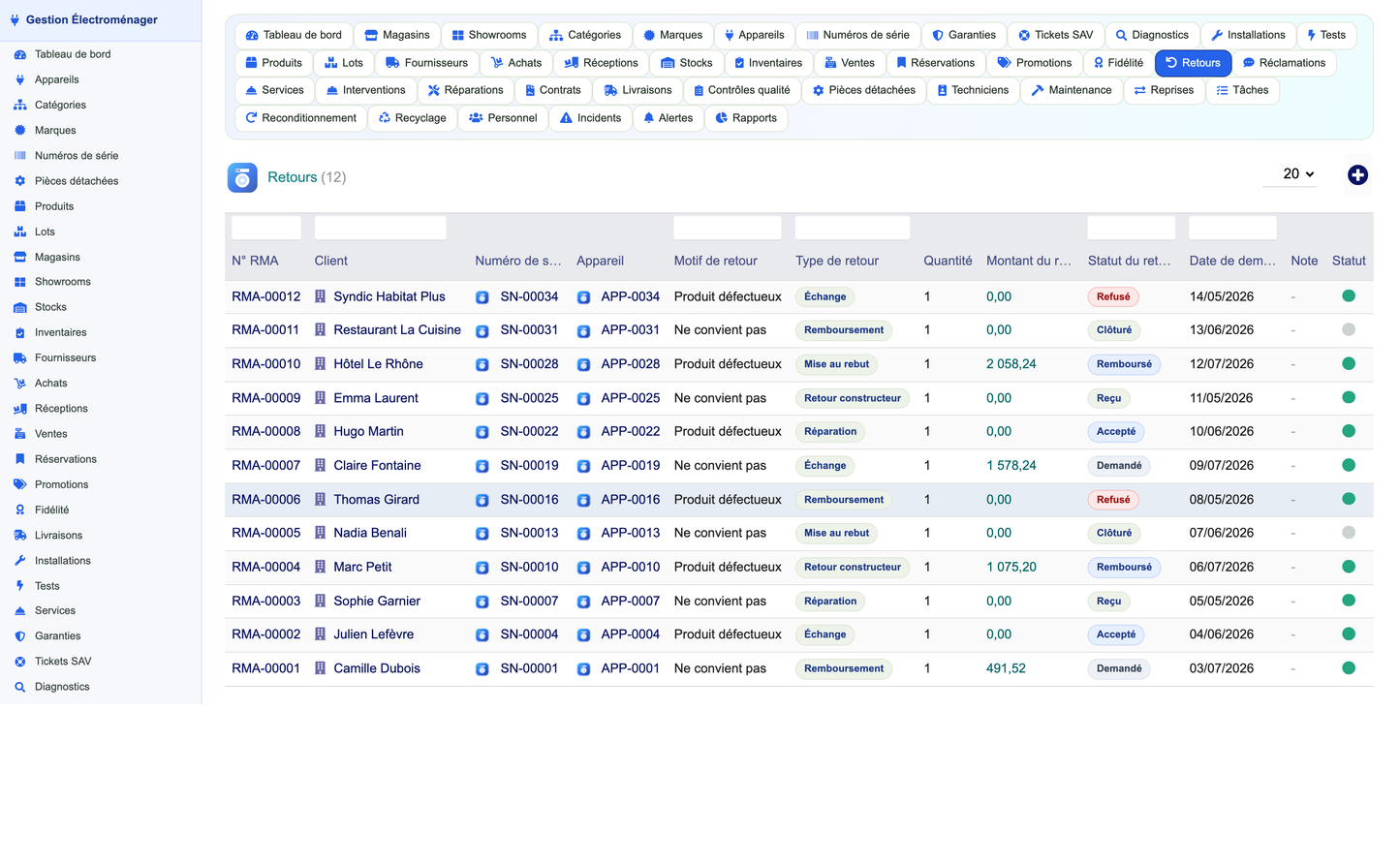Click the appliance icon beside APP-0016
Image resolution: width=1400 pixels, height=866 pixels.
coord(583,501)
